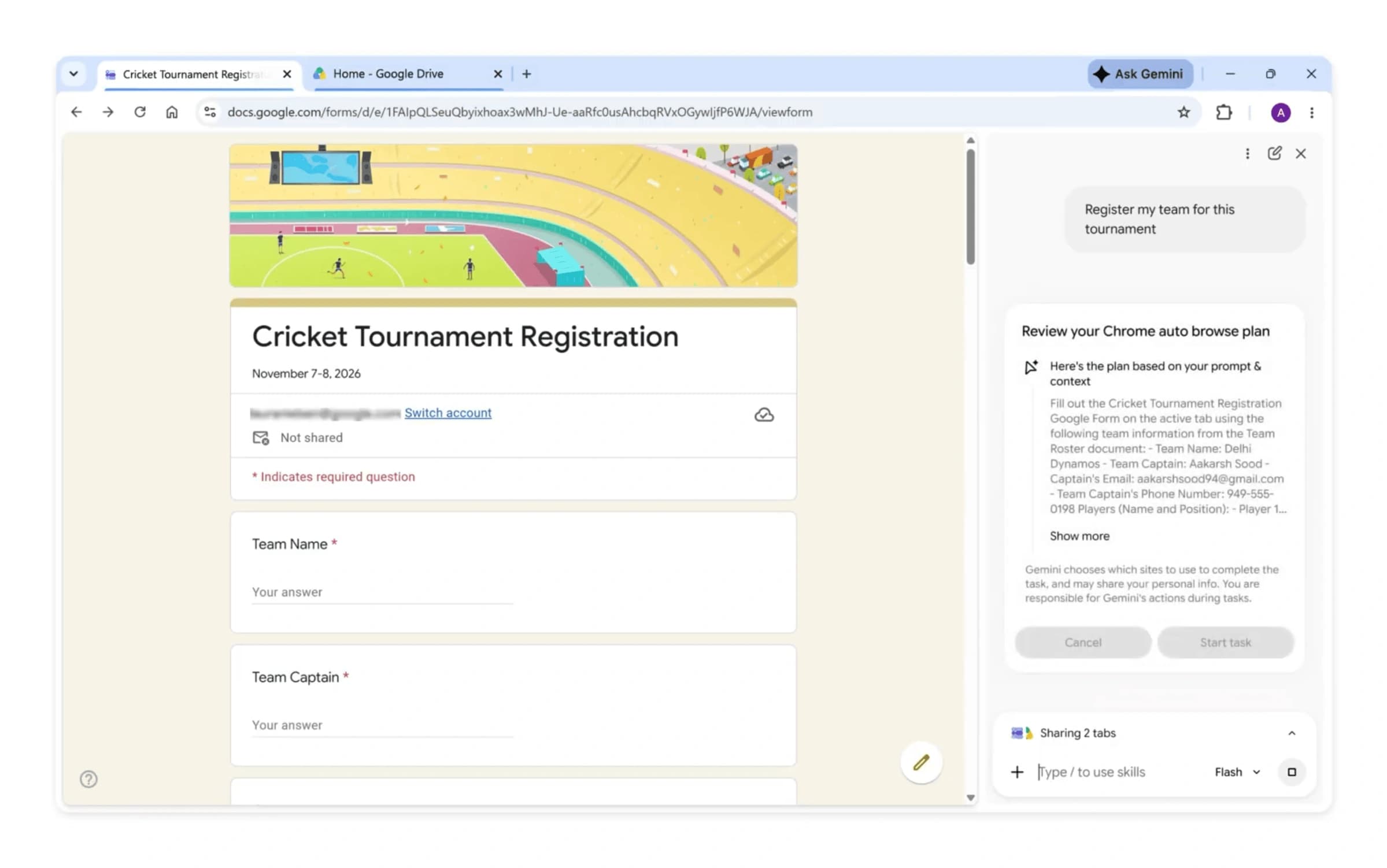Close the Home - Google Drive tab
Screen dimensions: 1387x868
click(498, 74)
